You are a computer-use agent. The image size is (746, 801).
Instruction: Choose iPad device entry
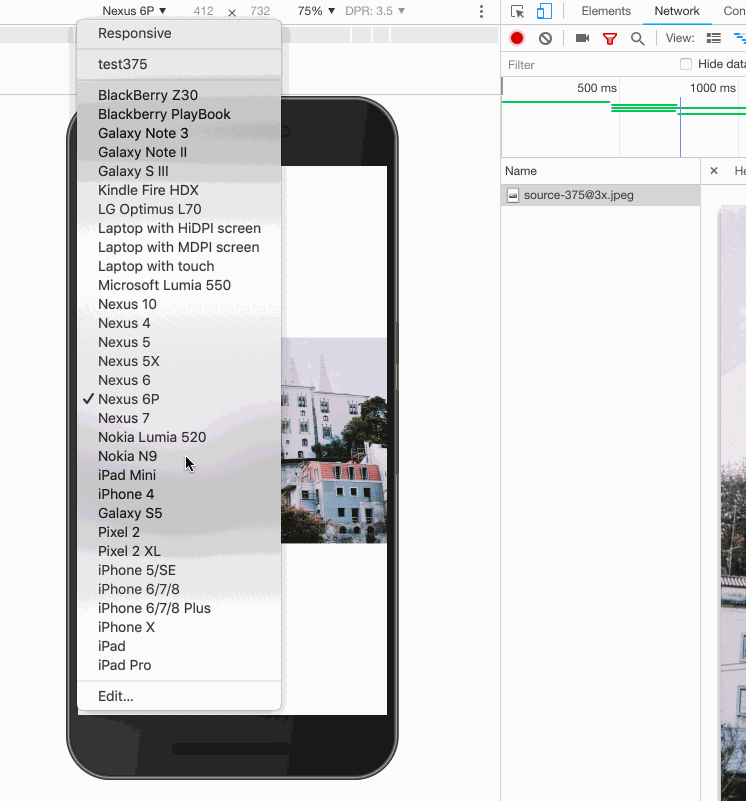click(x=179, y=646)
